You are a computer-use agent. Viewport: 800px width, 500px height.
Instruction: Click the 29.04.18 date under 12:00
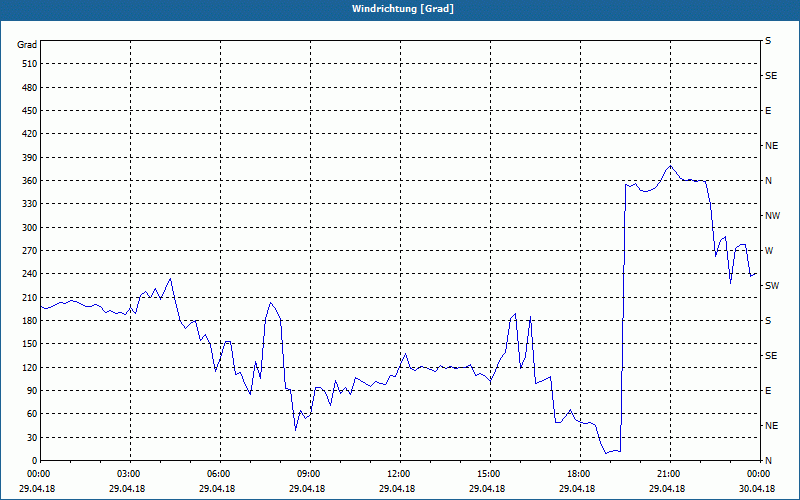[397, 488]
